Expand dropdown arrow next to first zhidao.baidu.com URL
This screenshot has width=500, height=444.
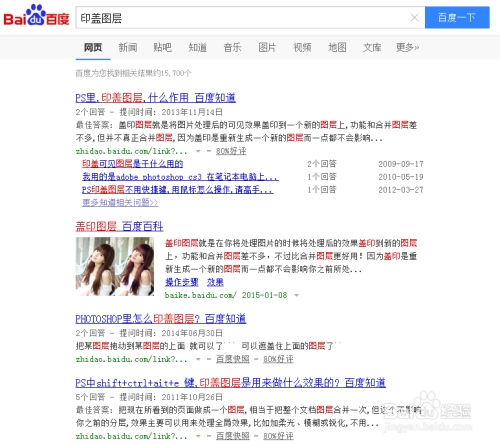(198, 151)
